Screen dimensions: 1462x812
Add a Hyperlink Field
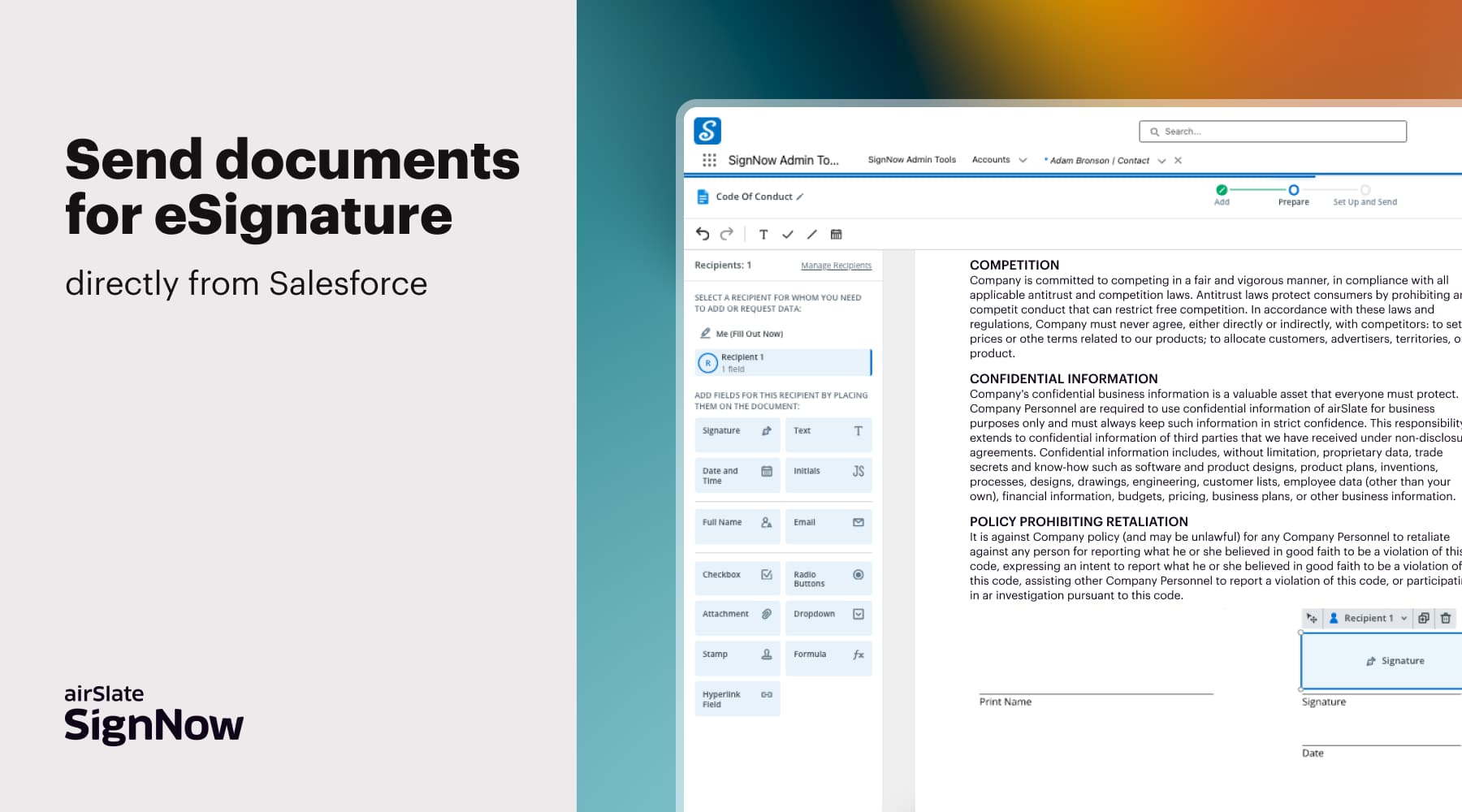click(x=737, y=699)
